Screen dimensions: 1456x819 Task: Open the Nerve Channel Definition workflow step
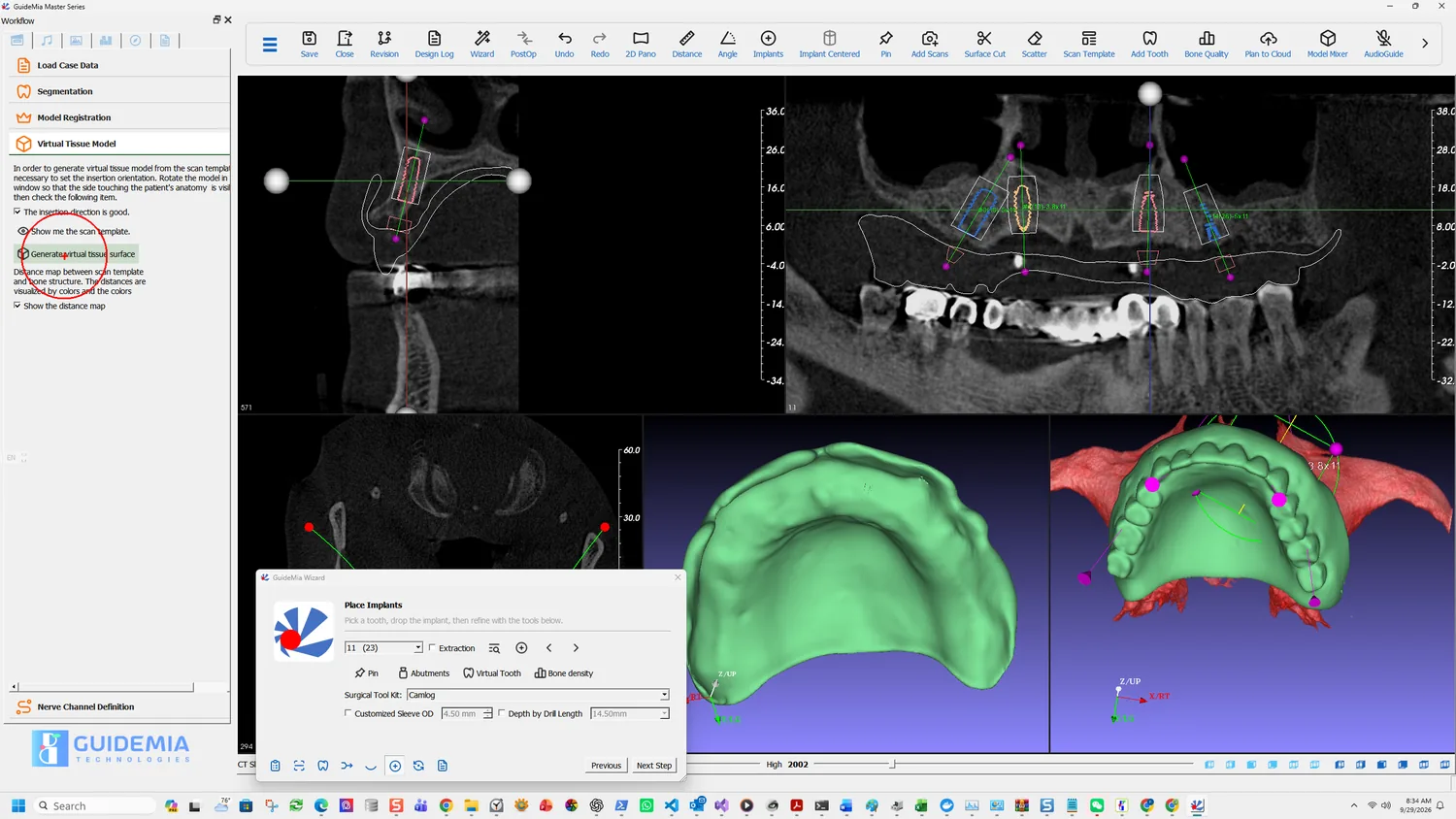[118, 706]
